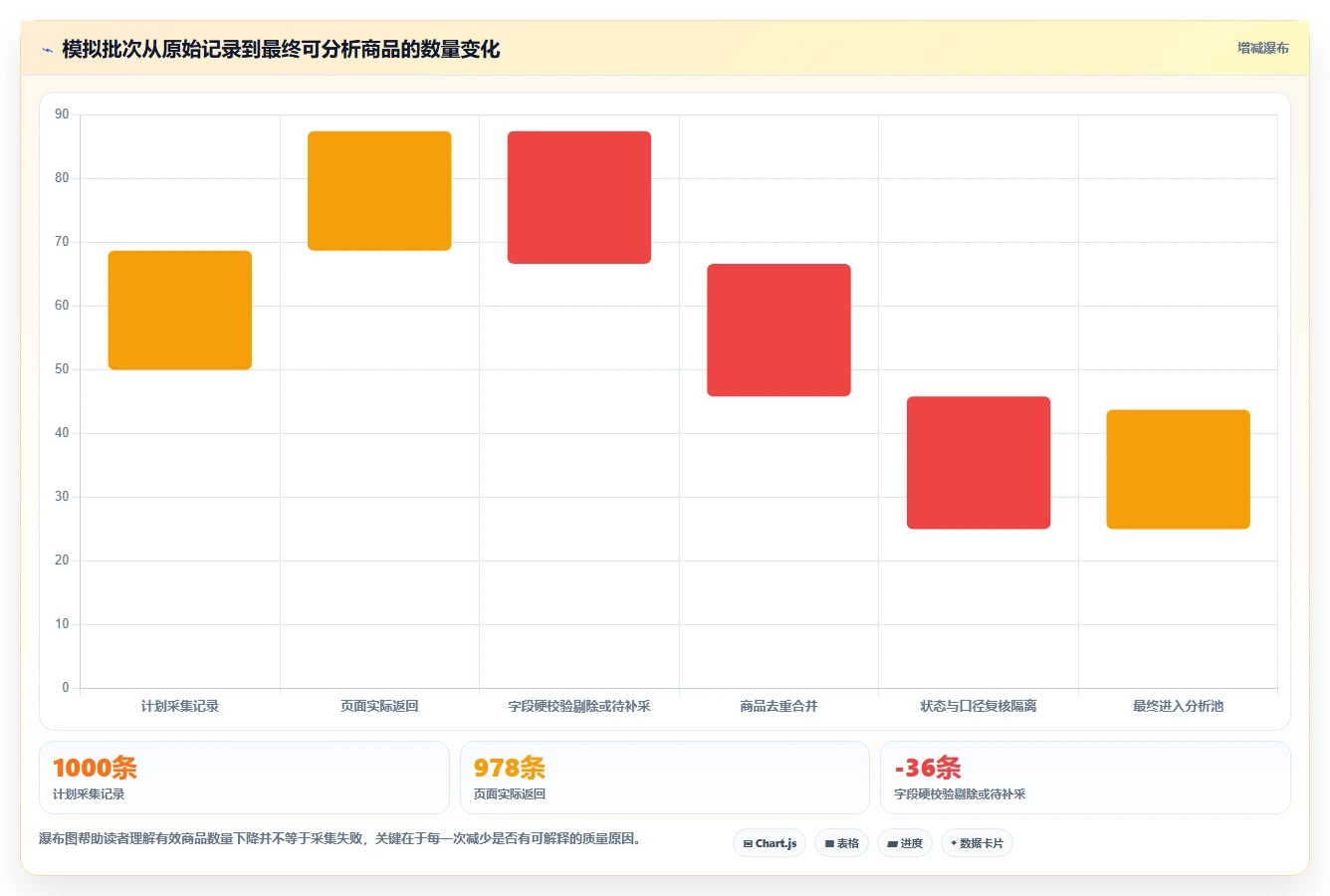
Task: Select the 进度 tag pill
Action: (x=905, y=843)
